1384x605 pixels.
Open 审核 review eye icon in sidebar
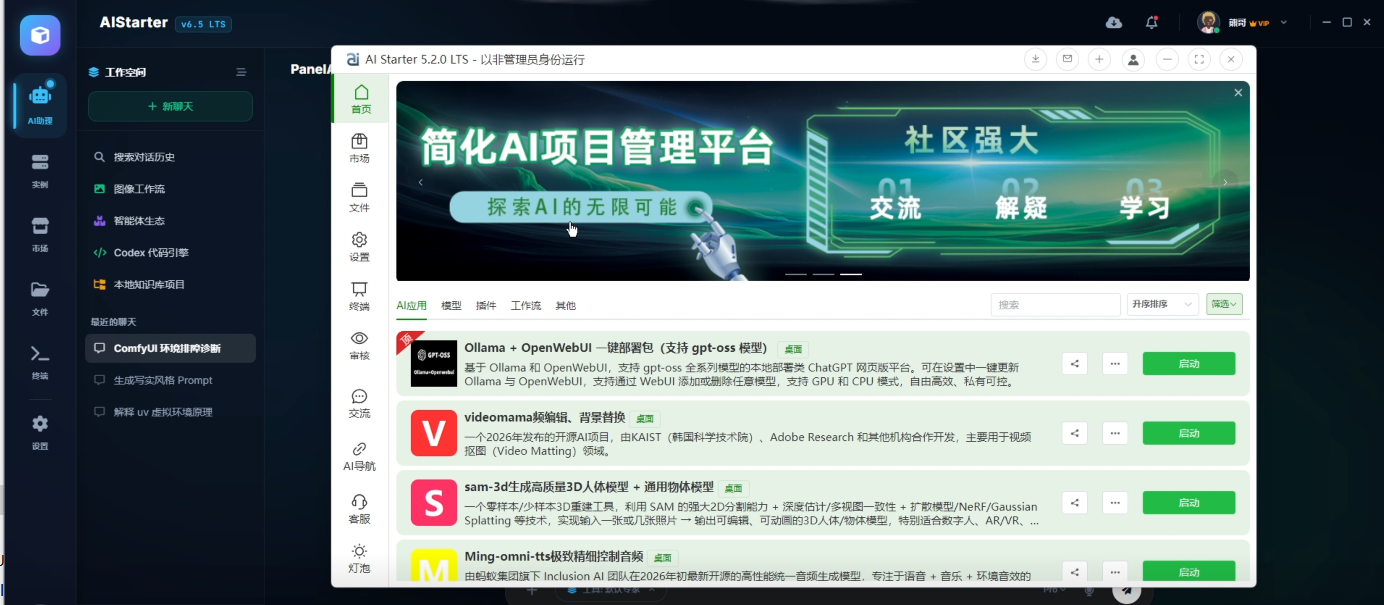point(359,346)
